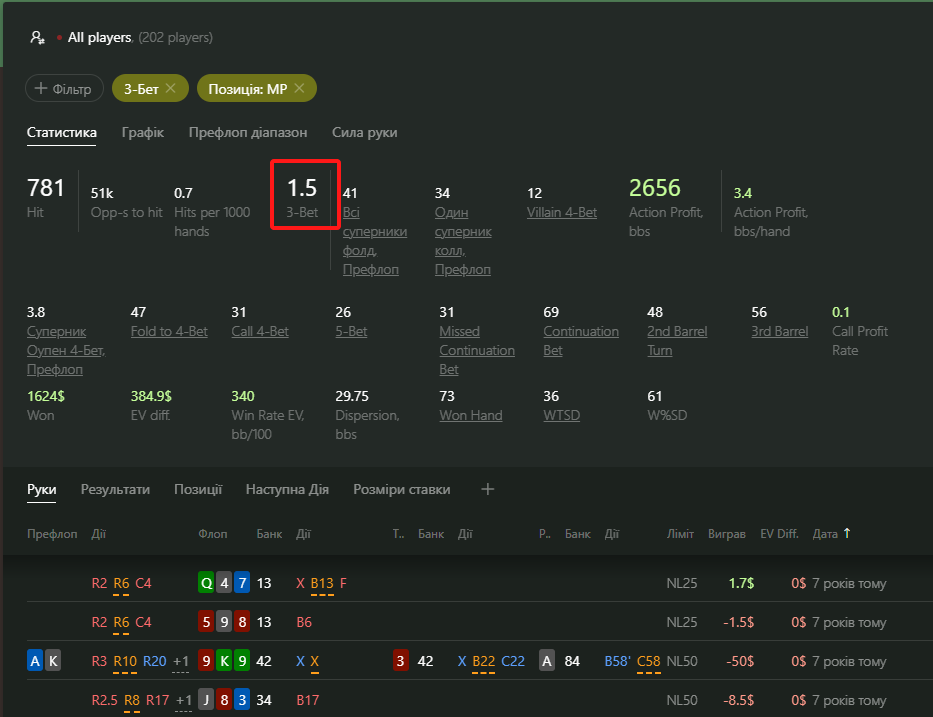This screenshot has width=933, height=717.
Task: Add a new filter with Фільтр button
Action: [x=64, y=89]
